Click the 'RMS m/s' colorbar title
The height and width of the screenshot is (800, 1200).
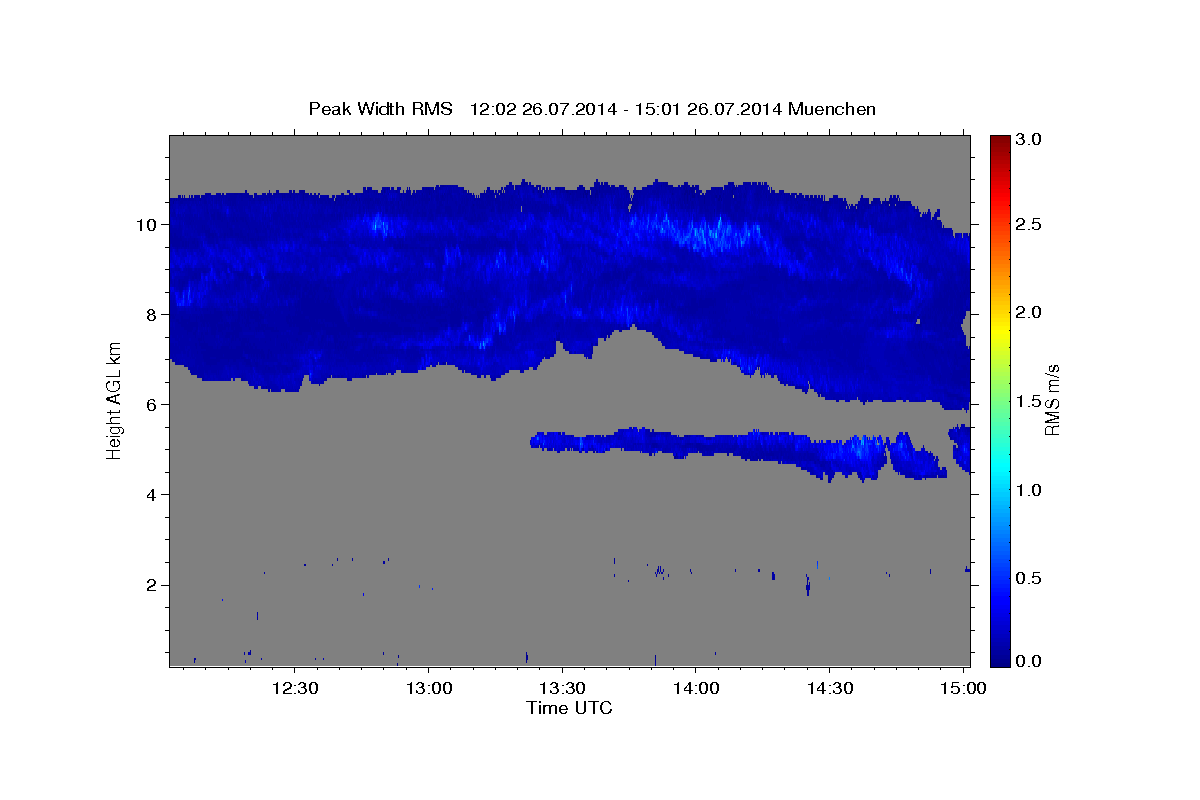click(1052, 400)
